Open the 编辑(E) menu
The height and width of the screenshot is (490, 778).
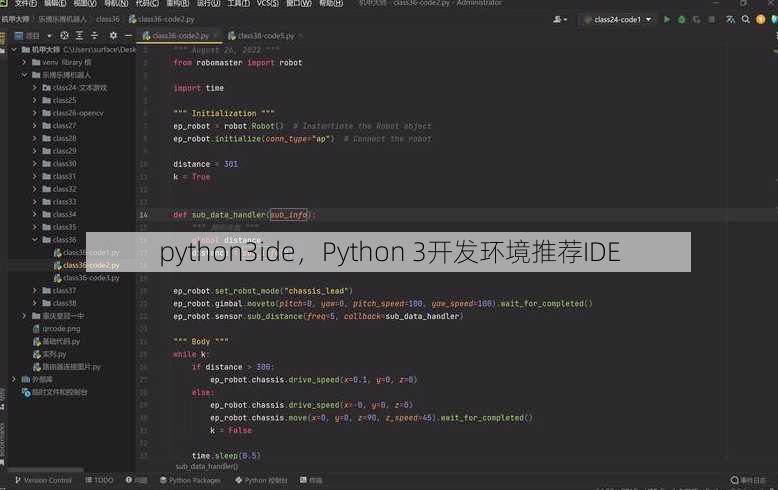pos(55,3)
